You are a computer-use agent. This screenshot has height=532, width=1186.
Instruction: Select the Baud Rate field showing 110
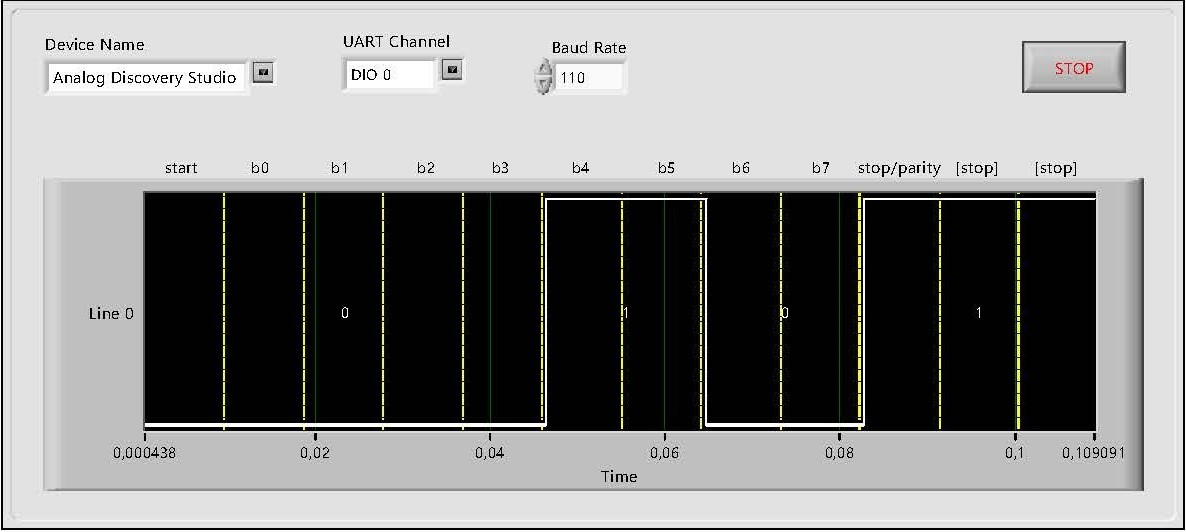click(x=589, y=77)
